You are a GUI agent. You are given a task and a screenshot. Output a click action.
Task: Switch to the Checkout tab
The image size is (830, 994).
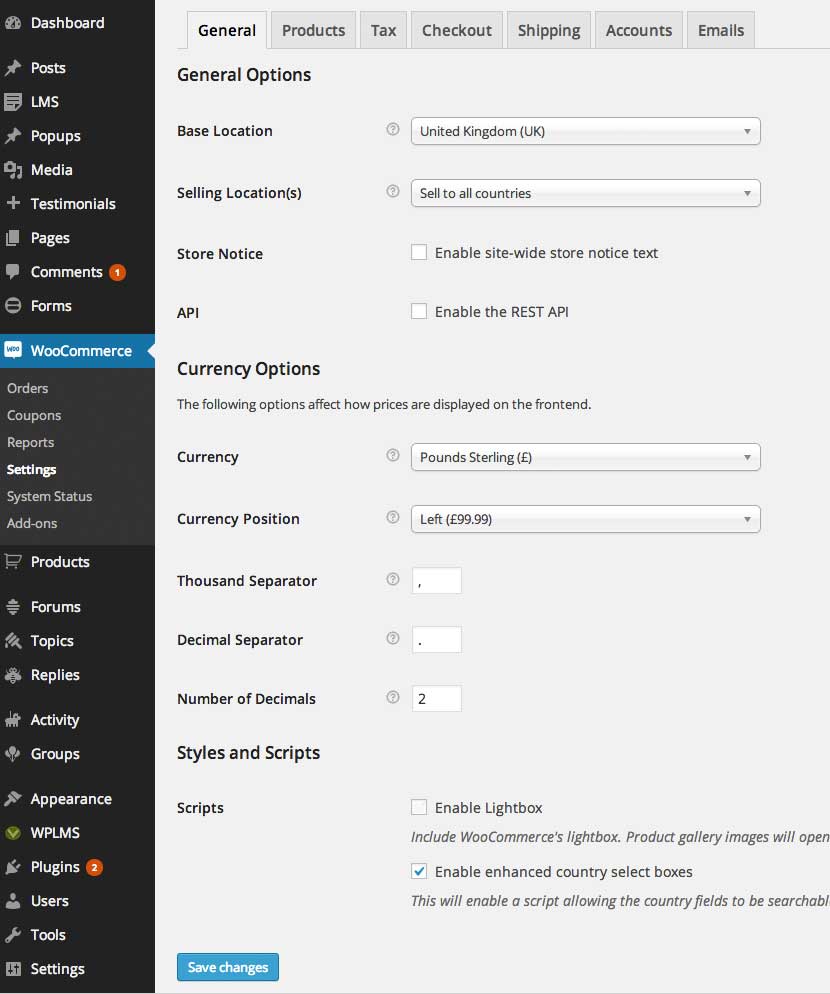[457, 30]
